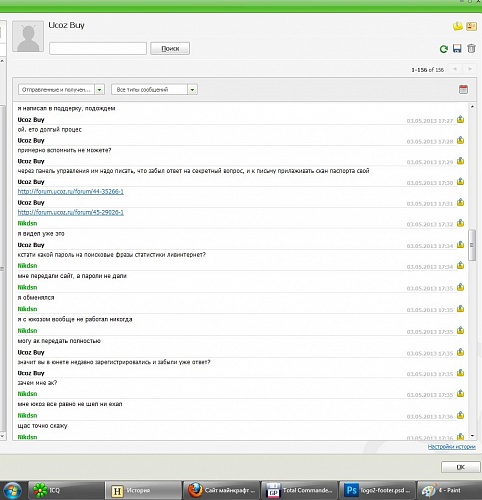The image size is (482, 500).
Task: Open the Отправленные и получен... filter dropdown
Action: pyautogui.click(x=61, y=90)
